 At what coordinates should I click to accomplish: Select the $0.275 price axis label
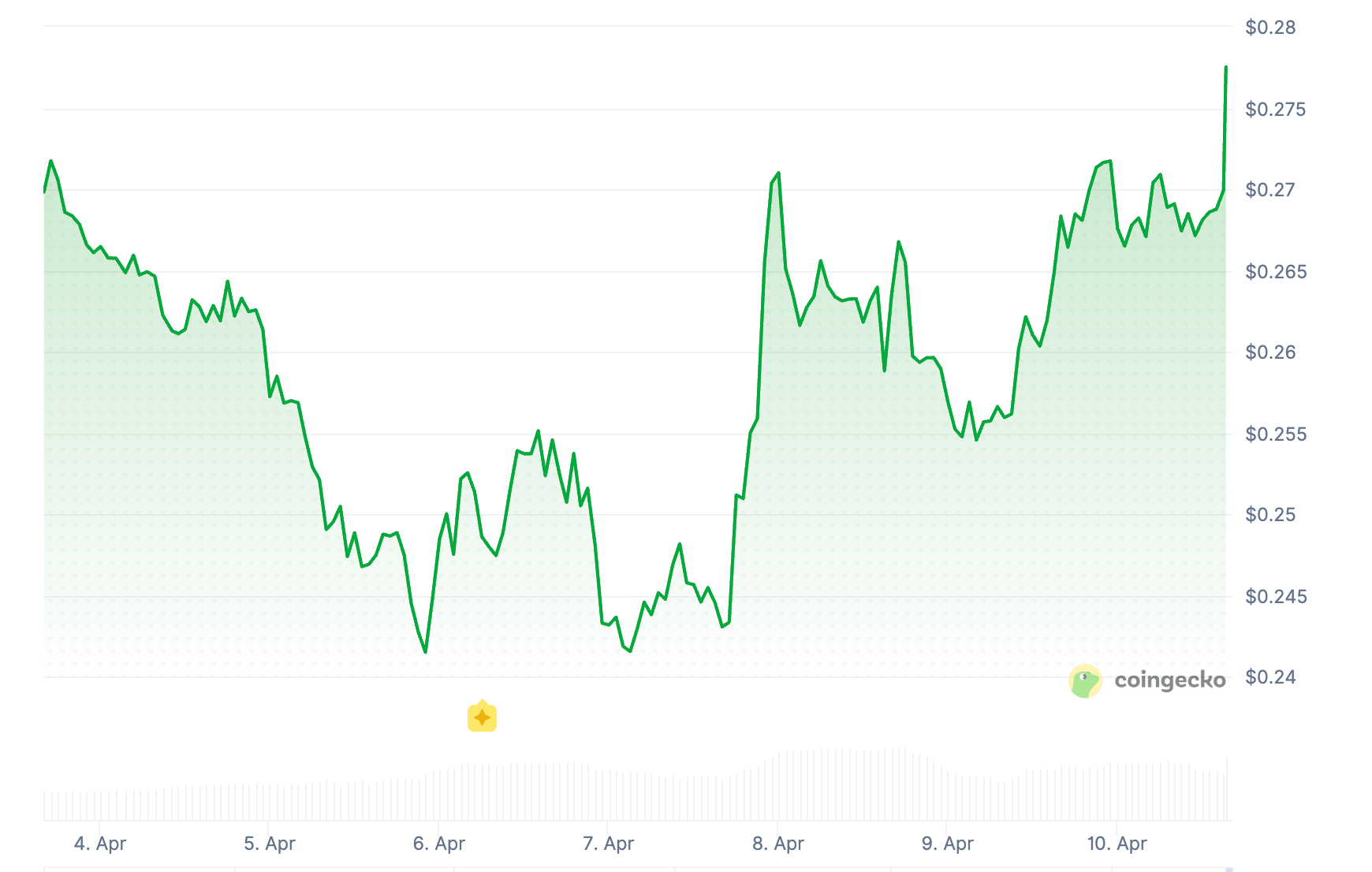[1275, 110]
